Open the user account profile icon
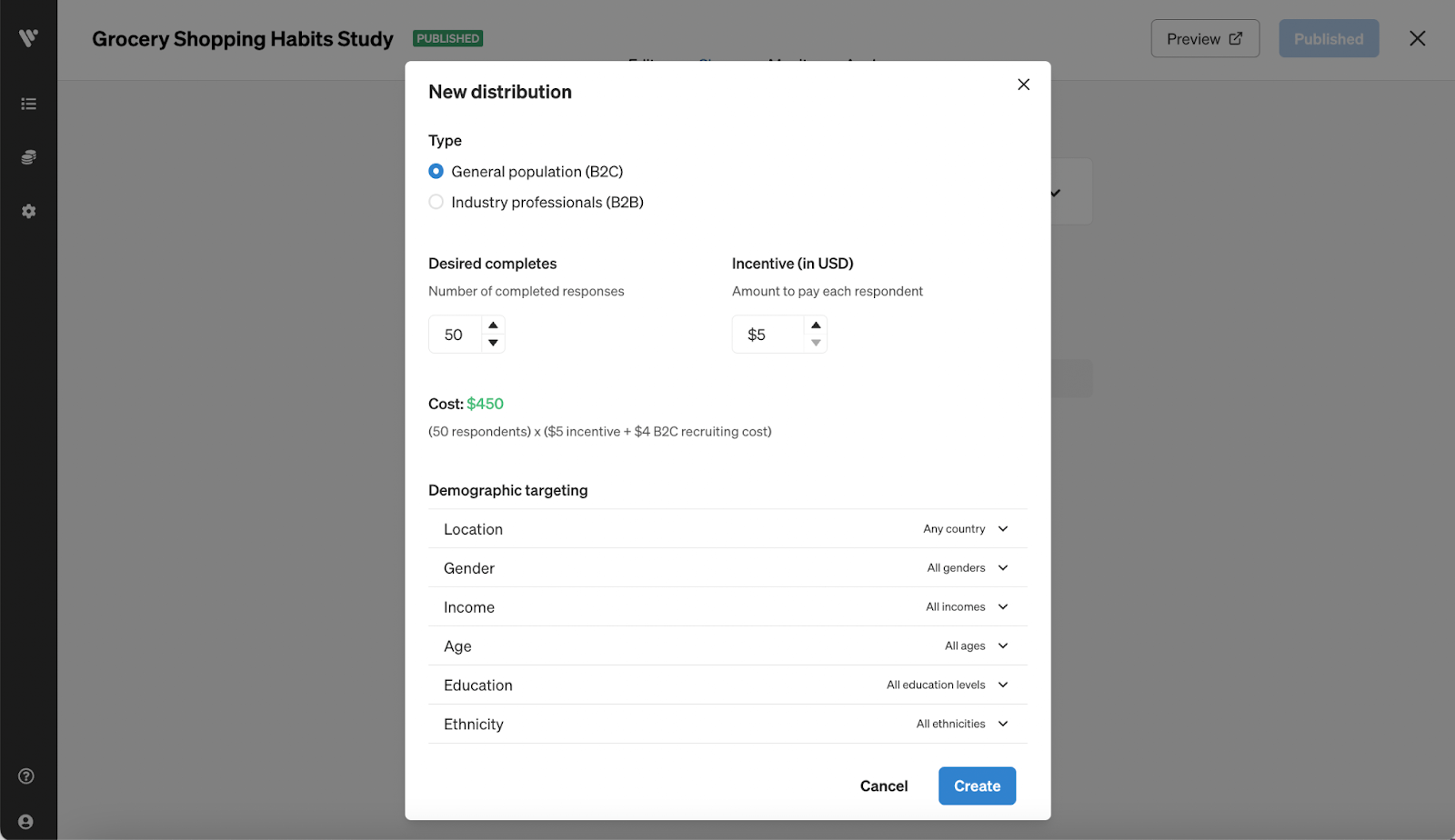This screenshot has height=840, width=1455. tap(26, 822)
